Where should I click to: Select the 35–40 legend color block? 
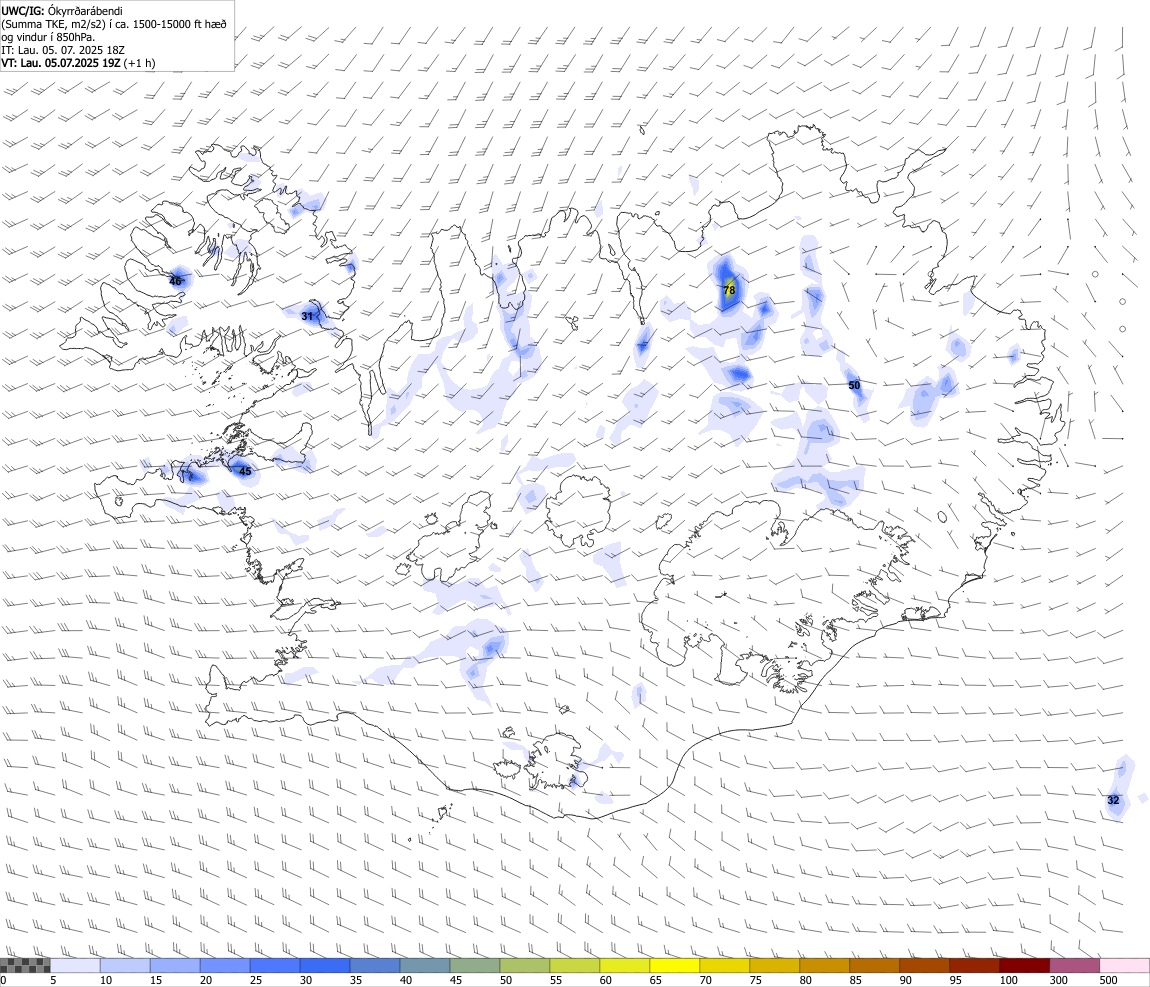(375, 965)
